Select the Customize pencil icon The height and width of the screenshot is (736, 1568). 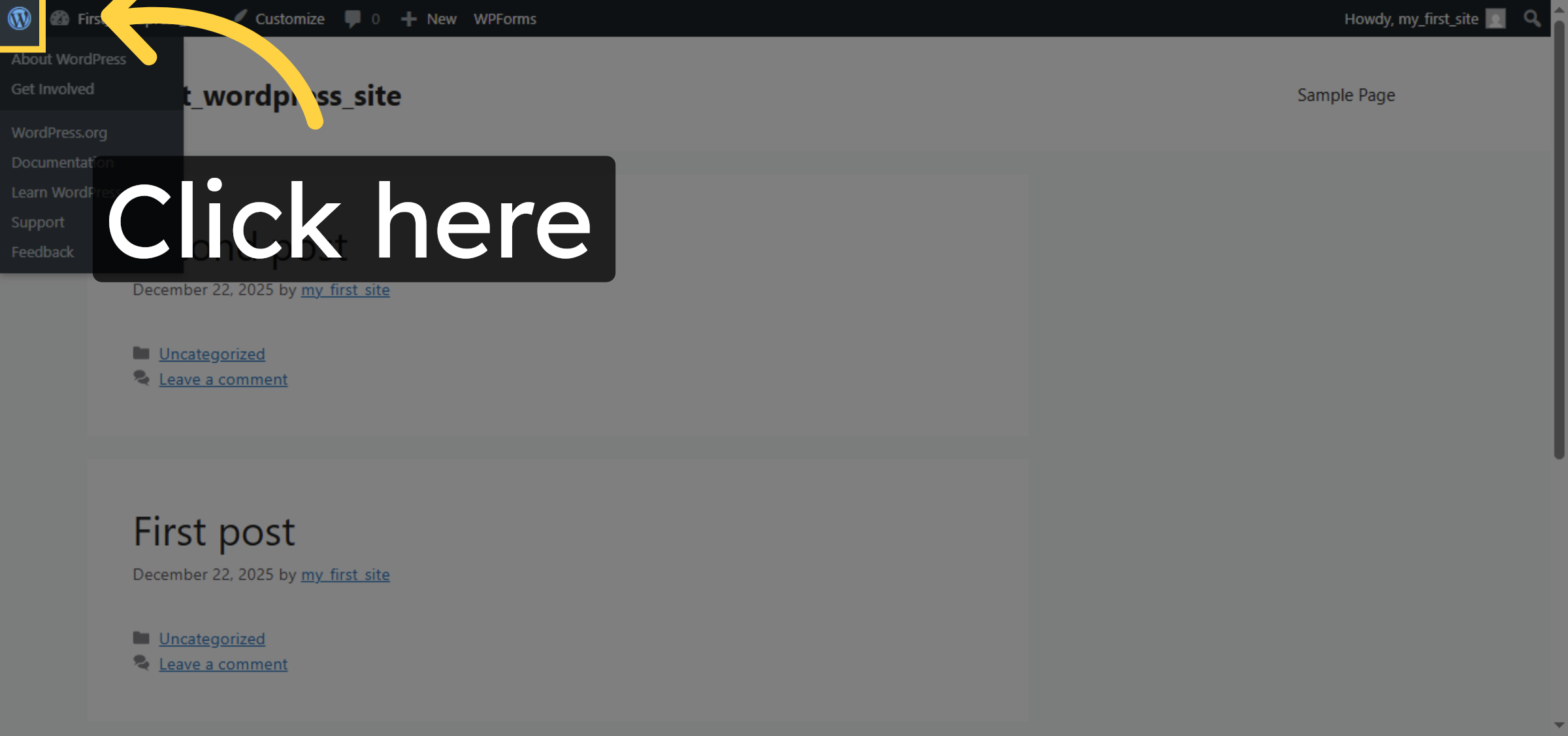(x=241, y=18)
